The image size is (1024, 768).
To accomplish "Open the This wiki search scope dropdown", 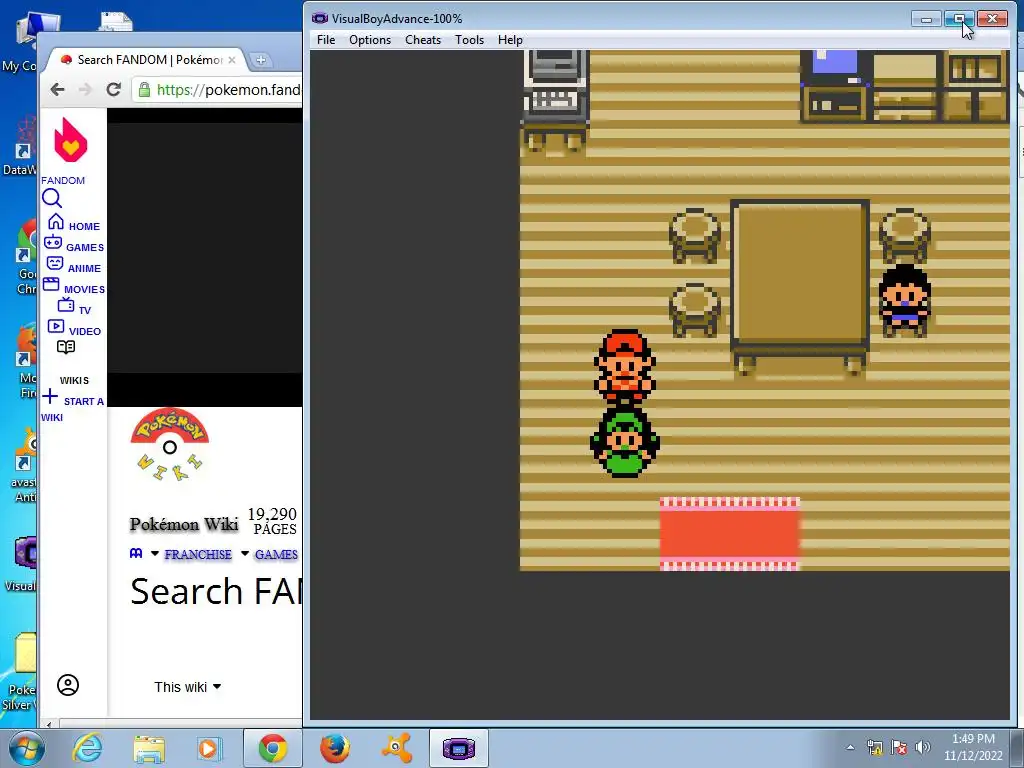I will (187, 687).
